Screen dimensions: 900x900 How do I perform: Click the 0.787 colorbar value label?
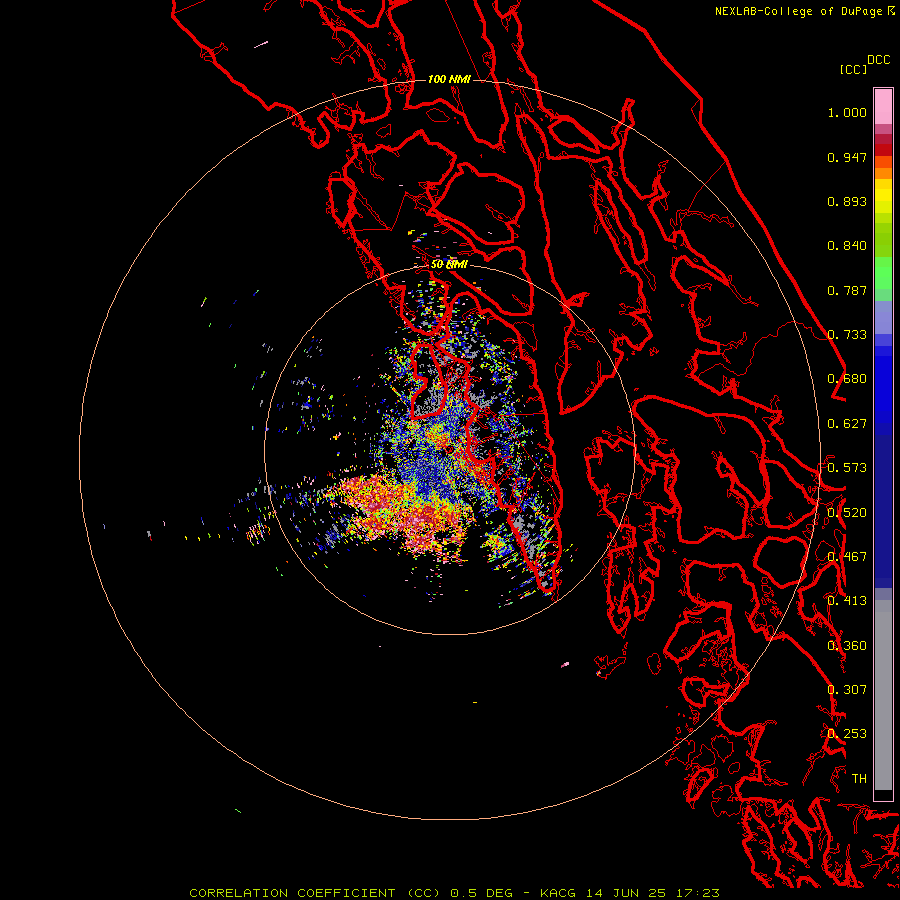tap(847, 290)
